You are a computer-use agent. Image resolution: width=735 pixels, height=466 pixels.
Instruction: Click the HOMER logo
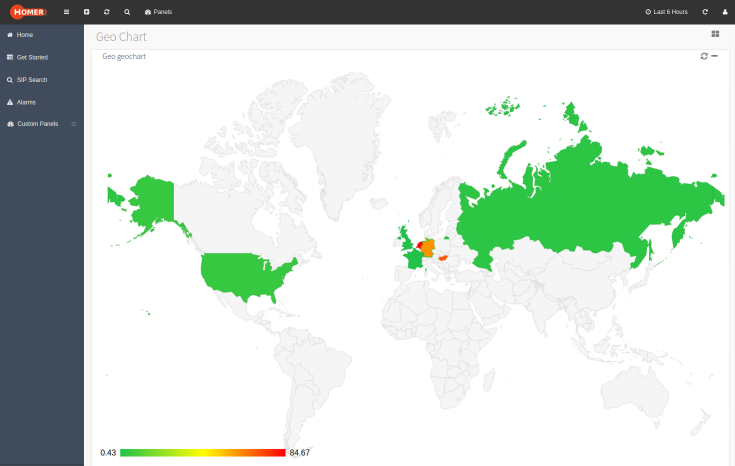click(28, 12)
